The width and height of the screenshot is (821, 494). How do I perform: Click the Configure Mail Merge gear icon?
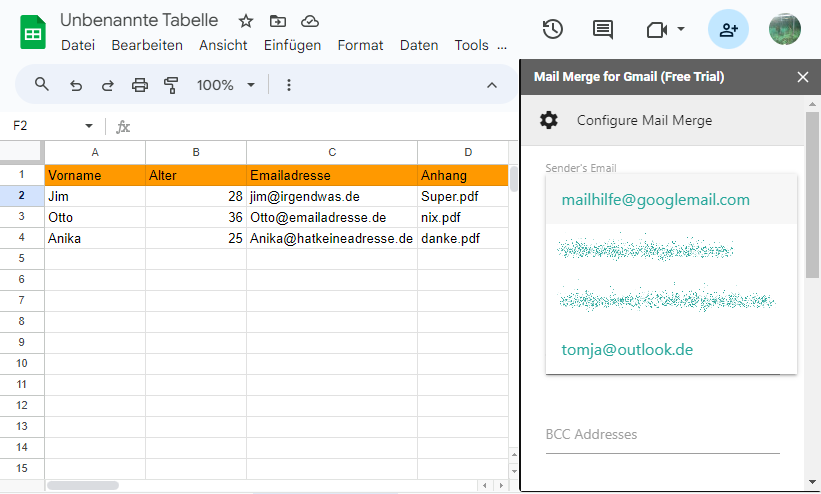[549, 120]
